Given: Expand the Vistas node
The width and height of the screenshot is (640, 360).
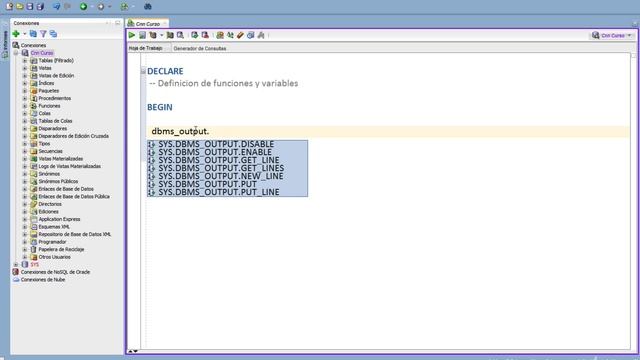Looking at the screenshot, I should point(25,68).
